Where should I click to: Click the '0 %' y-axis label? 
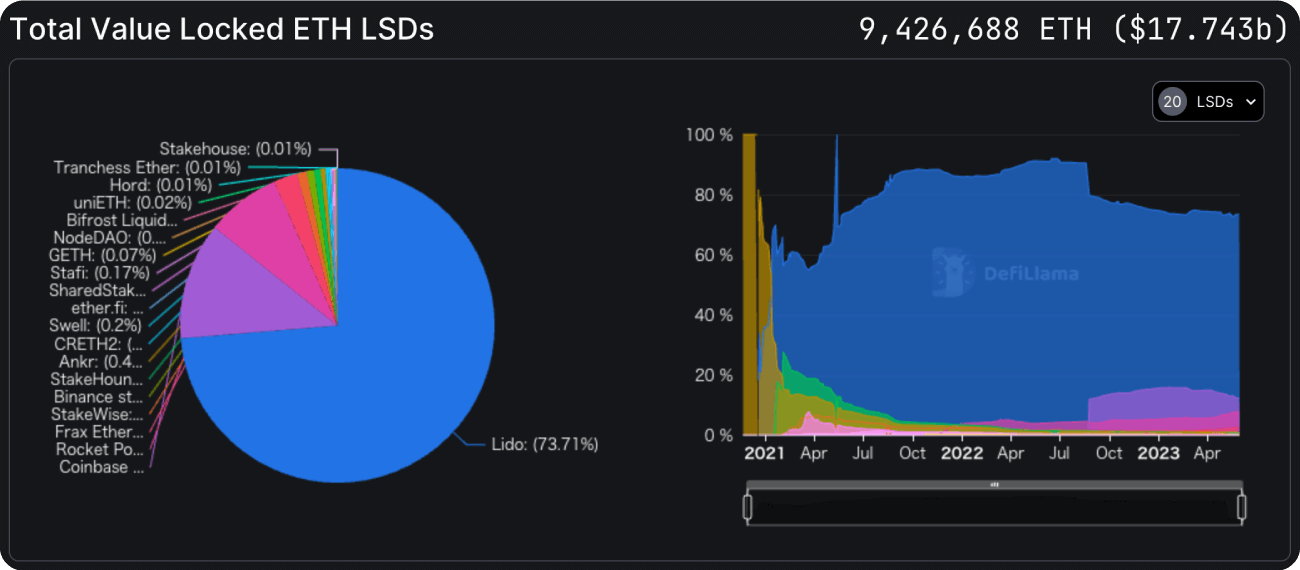pos(718,436)
